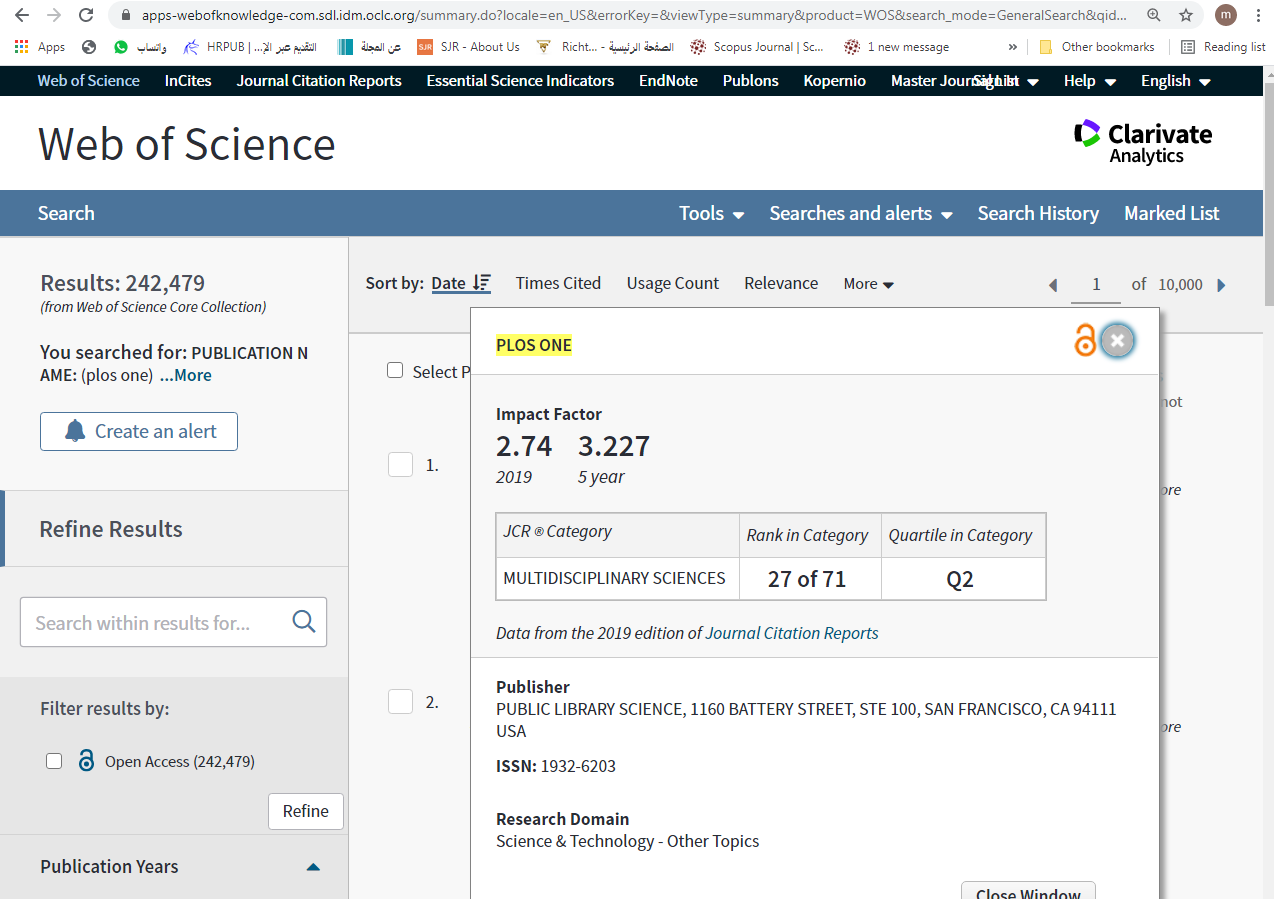Click the Create an alert button
The width and height of the screenshot is (1274, 899).
(139, 431)
